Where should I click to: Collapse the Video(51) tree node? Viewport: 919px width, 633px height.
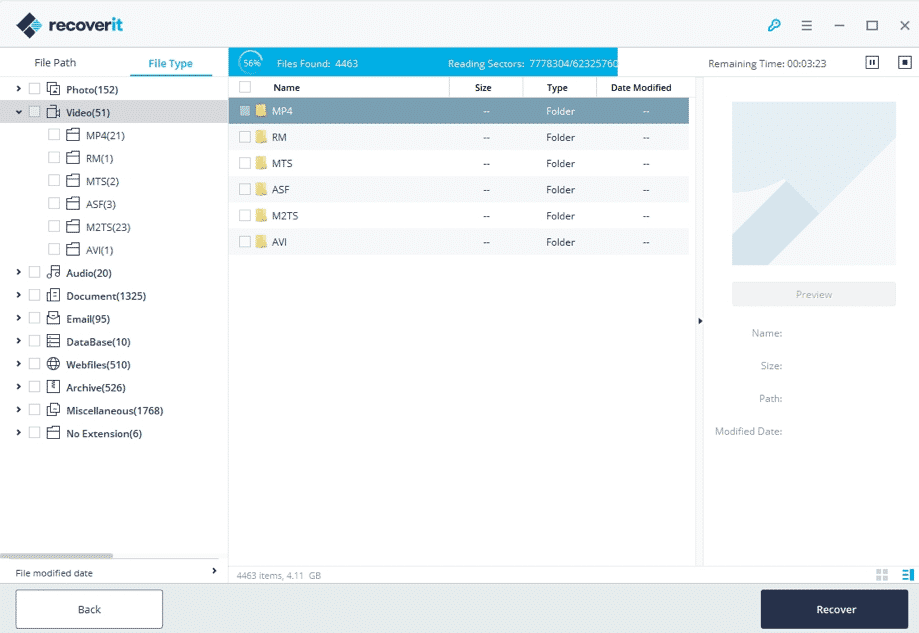tap(18, 113)
